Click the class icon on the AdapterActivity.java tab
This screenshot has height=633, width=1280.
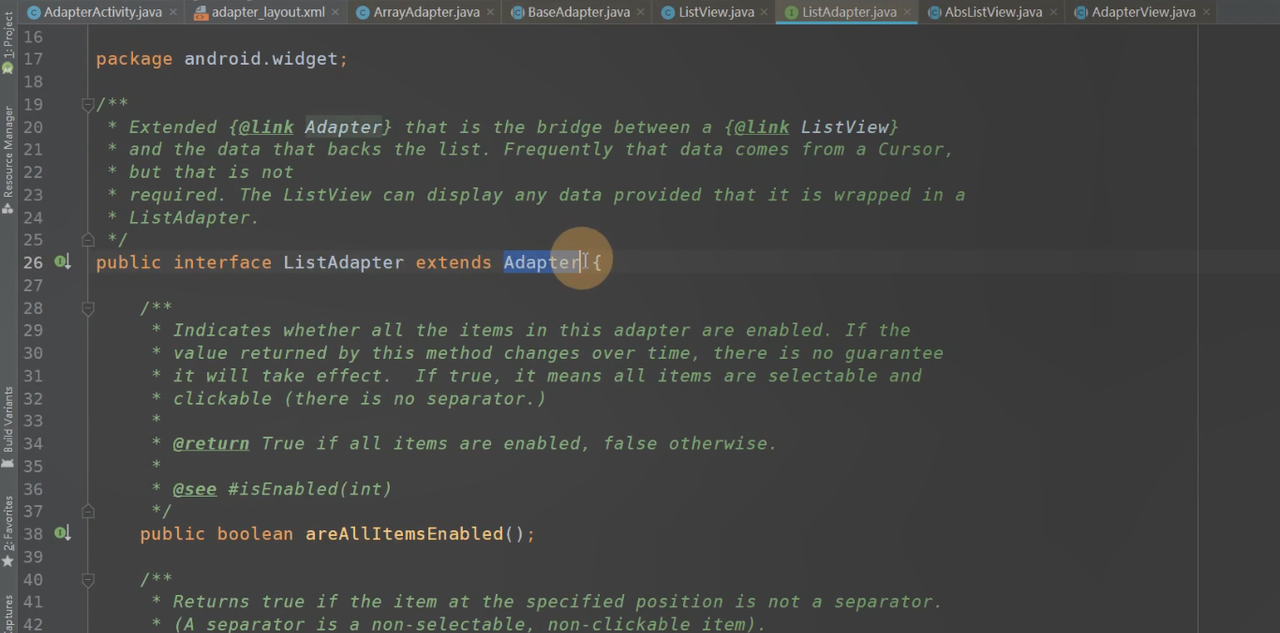pyautogui.click(x=34, y=12)
